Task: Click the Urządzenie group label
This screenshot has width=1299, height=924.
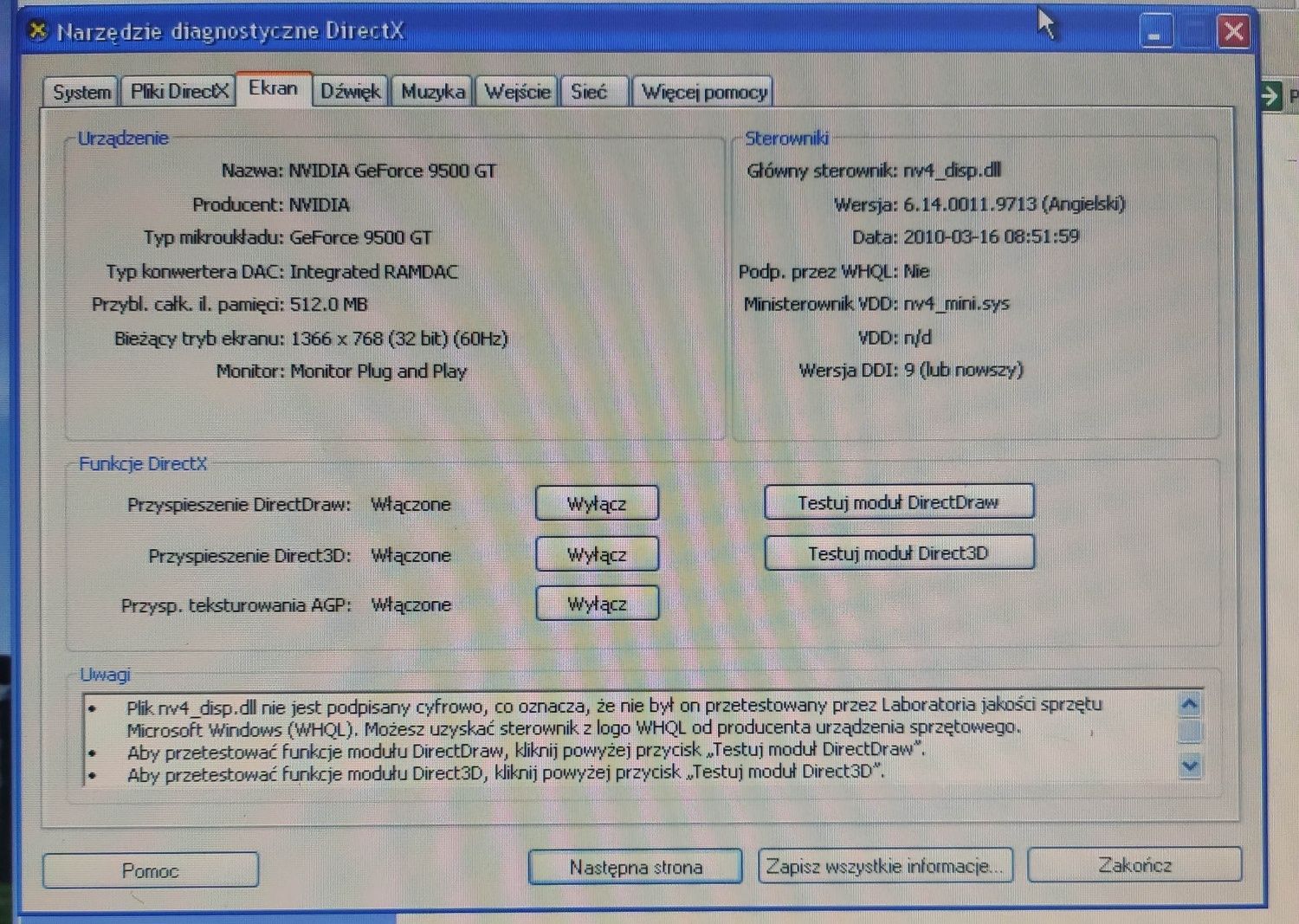Action: pyautogui.click(x=123, y=139)
